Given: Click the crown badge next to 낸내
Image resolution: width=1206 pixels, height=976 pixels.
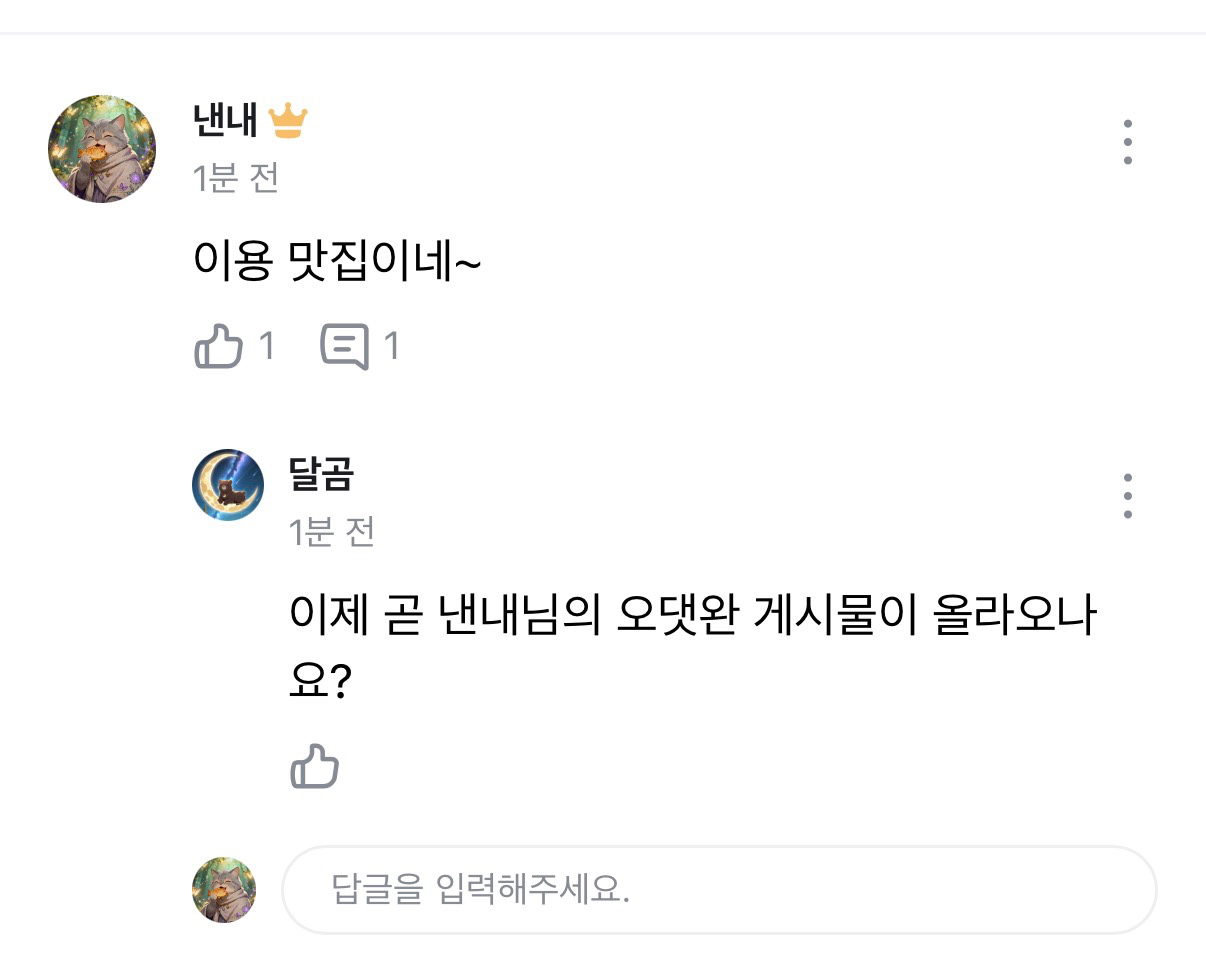Looking at the screenshot, I should (x=288, y=118).
